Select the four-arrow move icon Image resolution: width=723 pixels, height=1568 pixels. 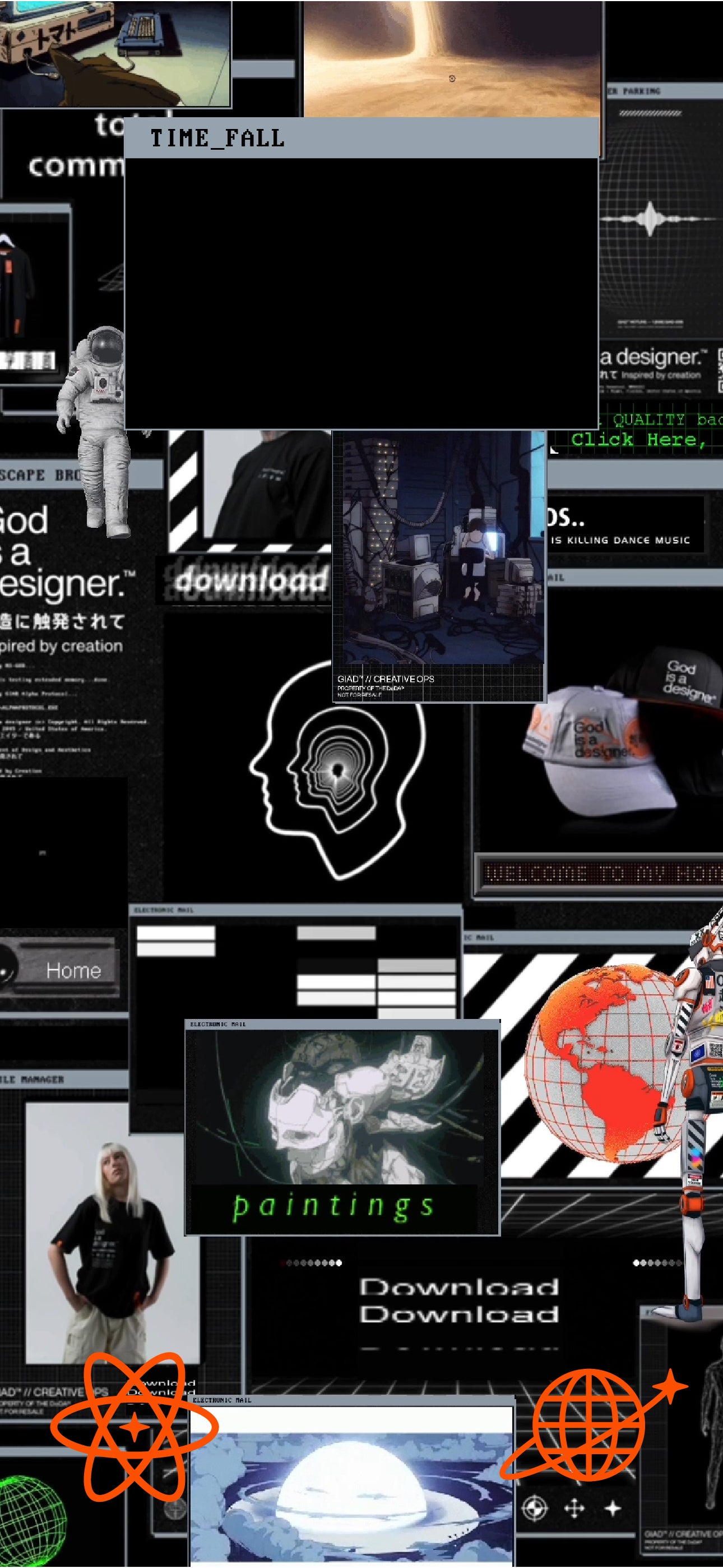574,1508
